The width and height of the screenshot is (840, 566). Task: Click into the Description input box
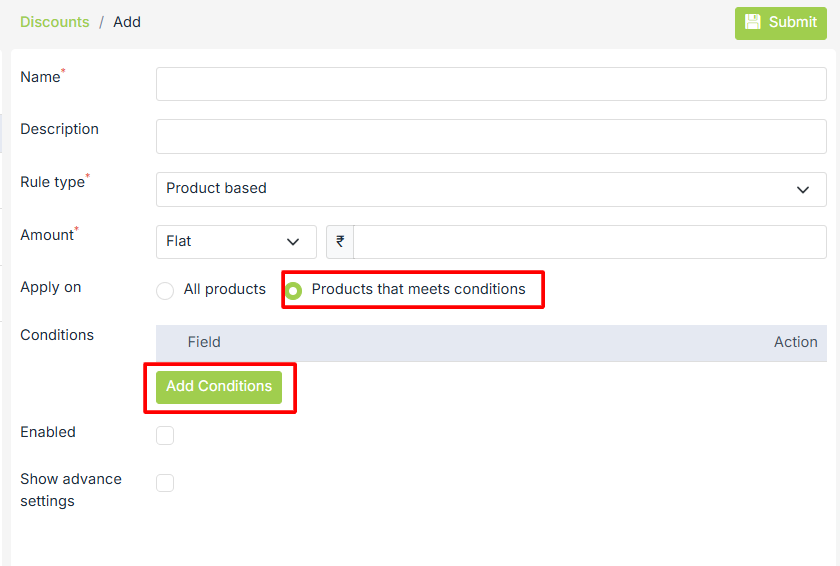coord(490,137)
